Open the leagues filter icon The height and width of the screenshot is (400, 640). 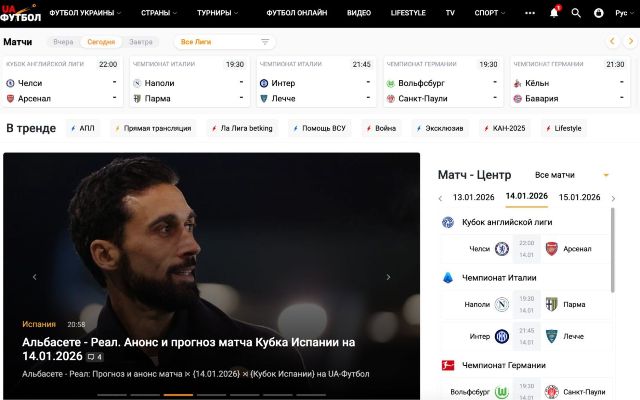(265, 42)
